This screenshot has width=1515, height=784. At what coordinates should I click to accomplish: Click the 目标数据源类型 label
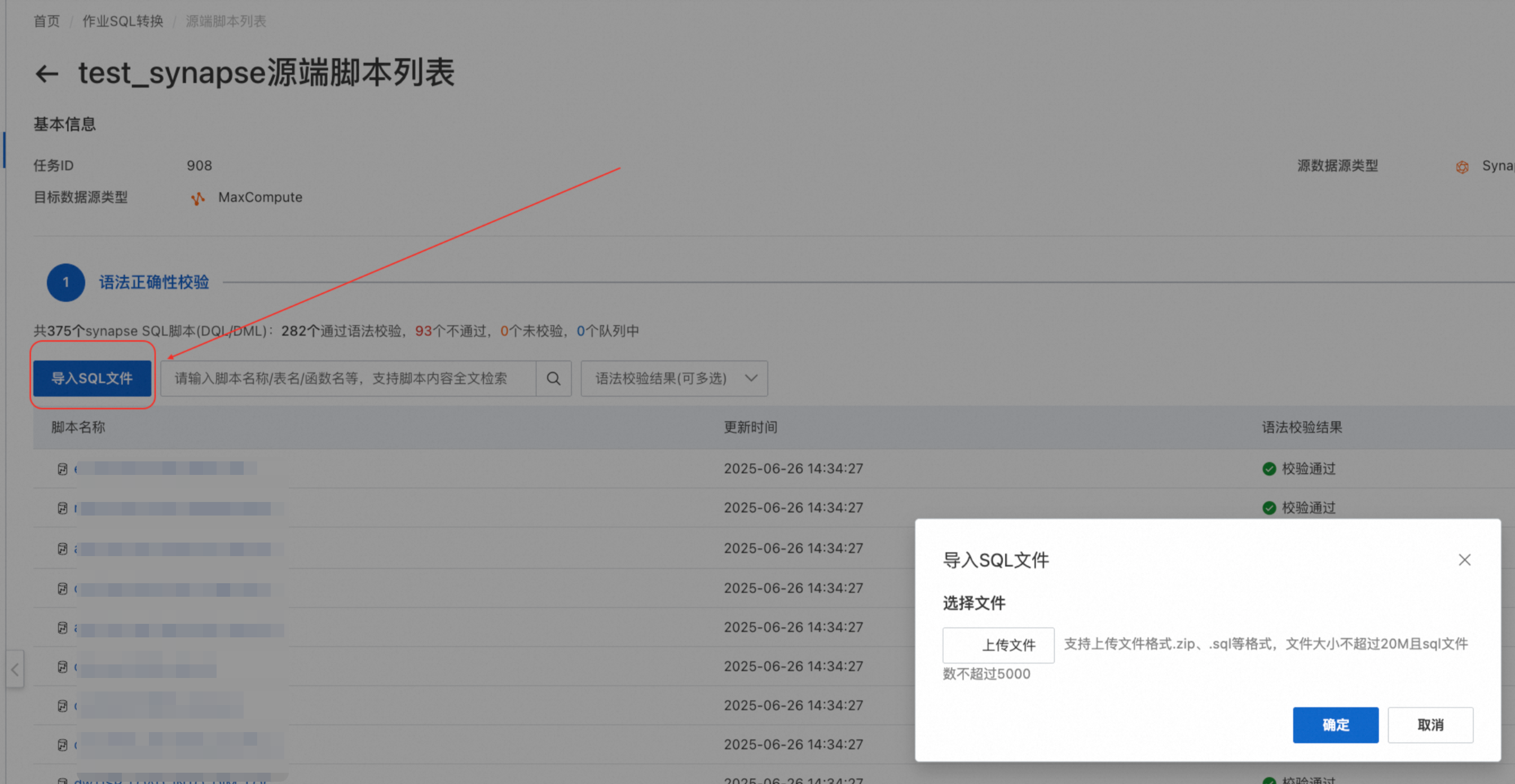81,197
